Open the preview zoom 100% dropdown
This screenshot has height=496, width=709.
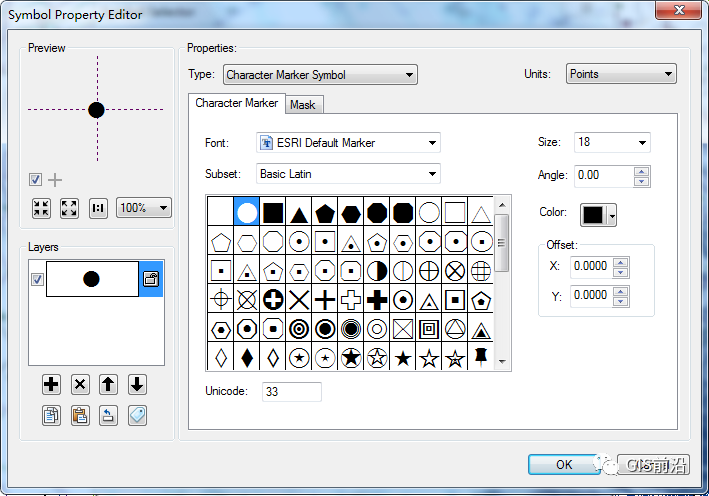point(144,208)
